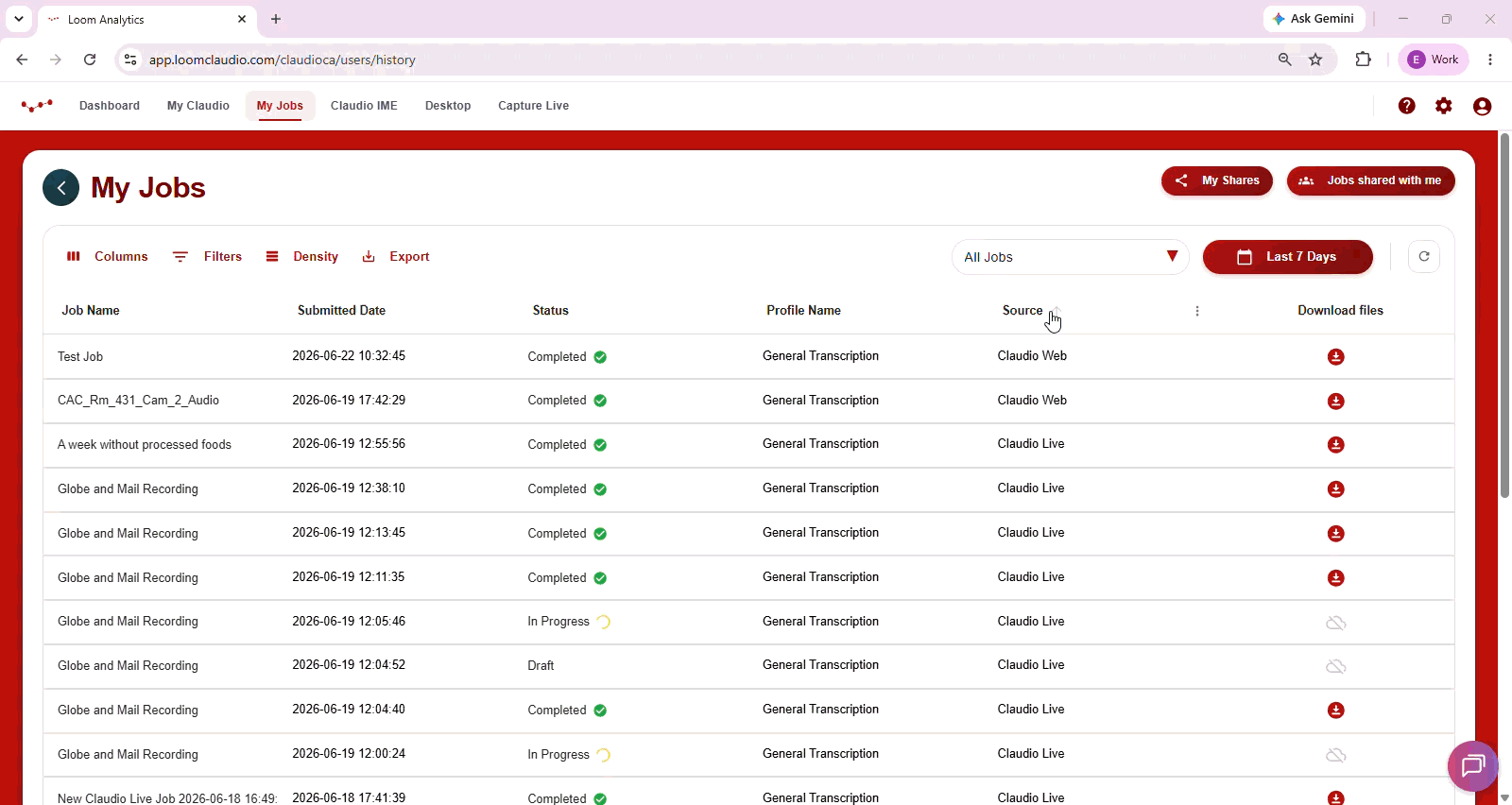Download the job submitted 12:04:40

1335,711
